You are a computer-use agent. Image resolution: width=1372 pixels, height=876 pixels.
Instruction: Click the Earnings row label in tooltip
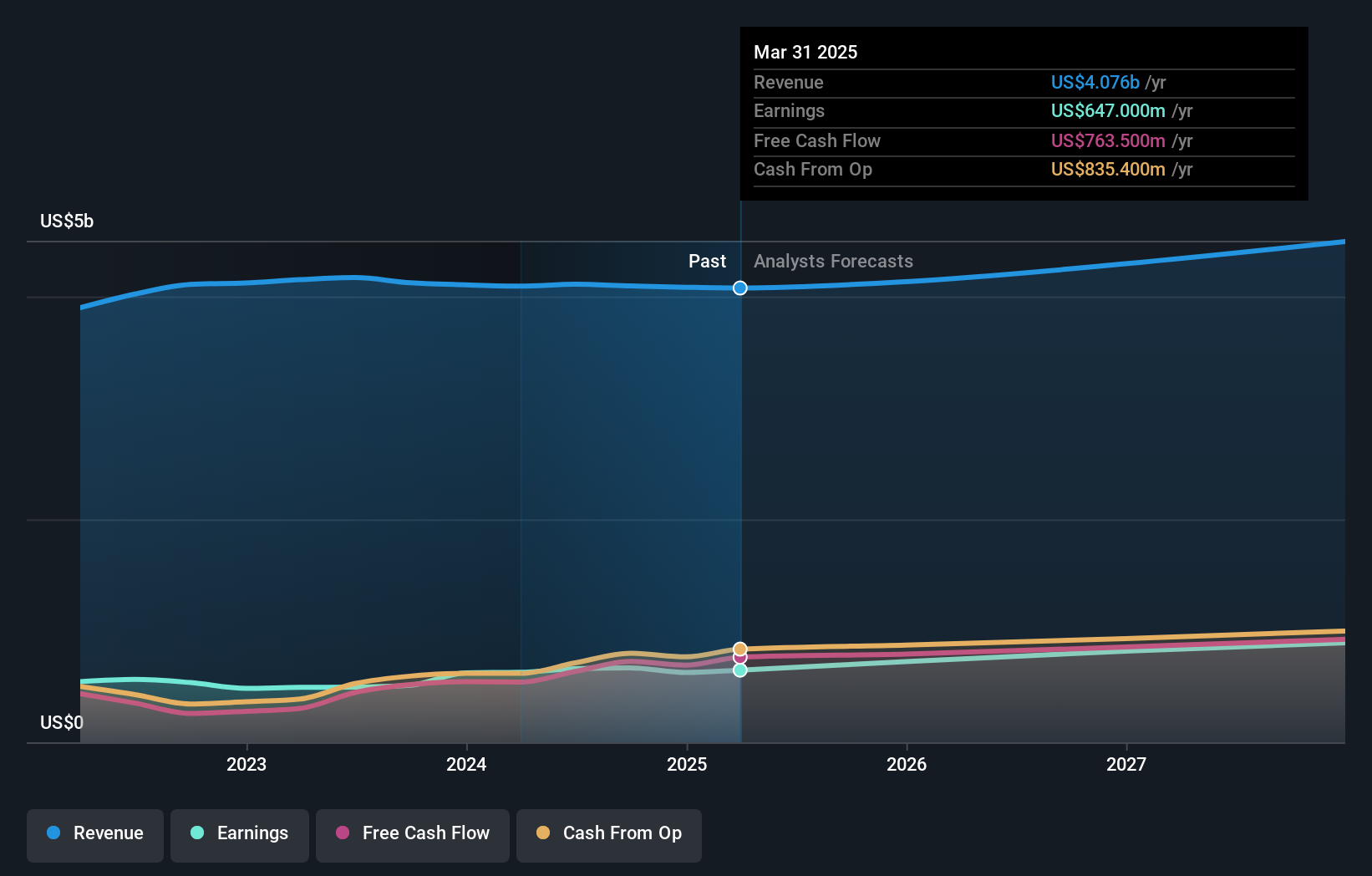pyautogui.click(x=789, y=111)
